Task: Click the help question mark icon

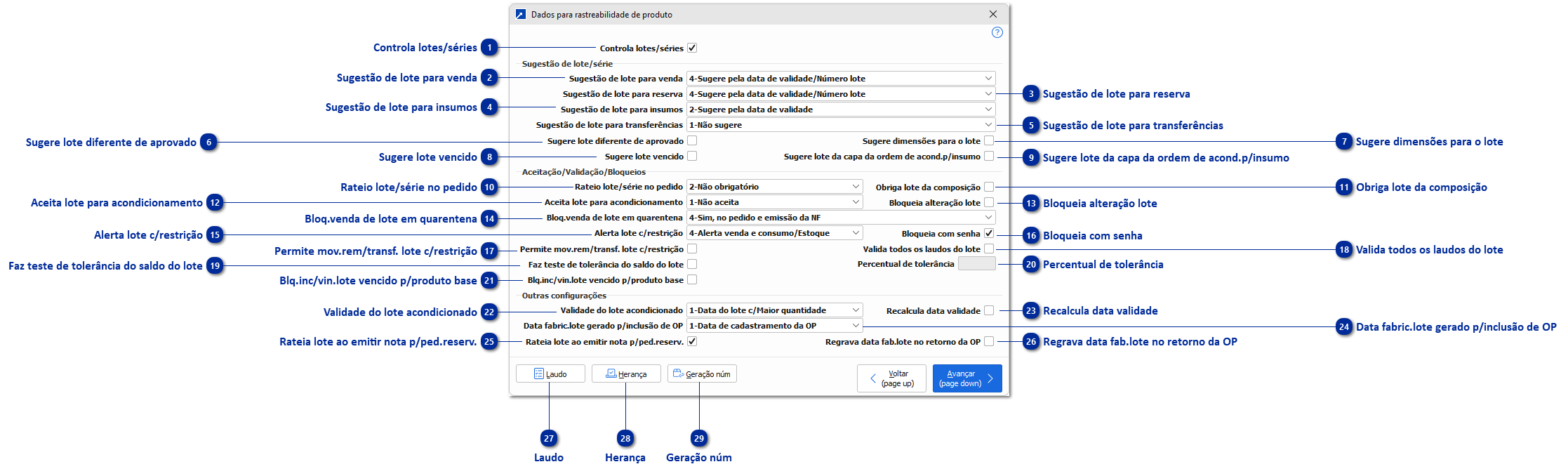Action: point(997,32)
